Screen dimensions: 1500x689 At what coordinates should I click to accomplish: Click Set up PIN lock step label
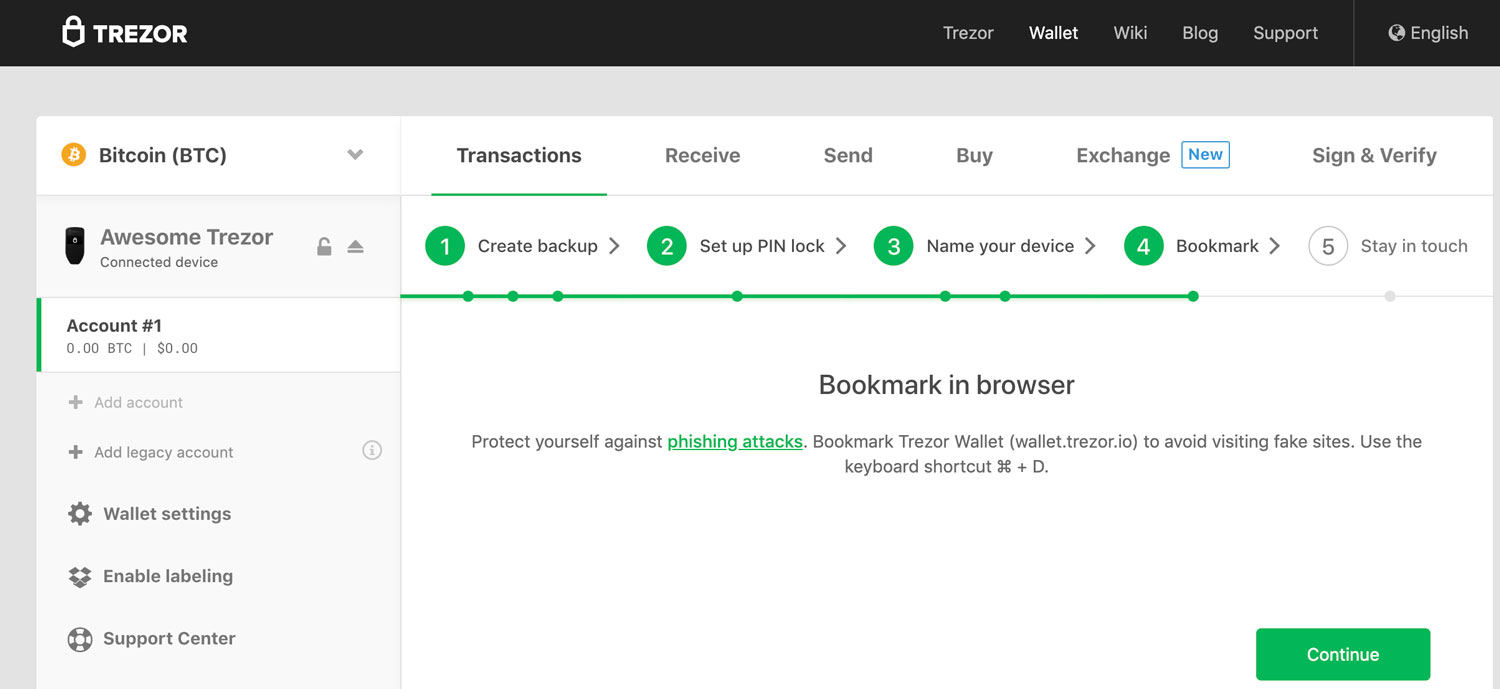(x=762, y=246)
